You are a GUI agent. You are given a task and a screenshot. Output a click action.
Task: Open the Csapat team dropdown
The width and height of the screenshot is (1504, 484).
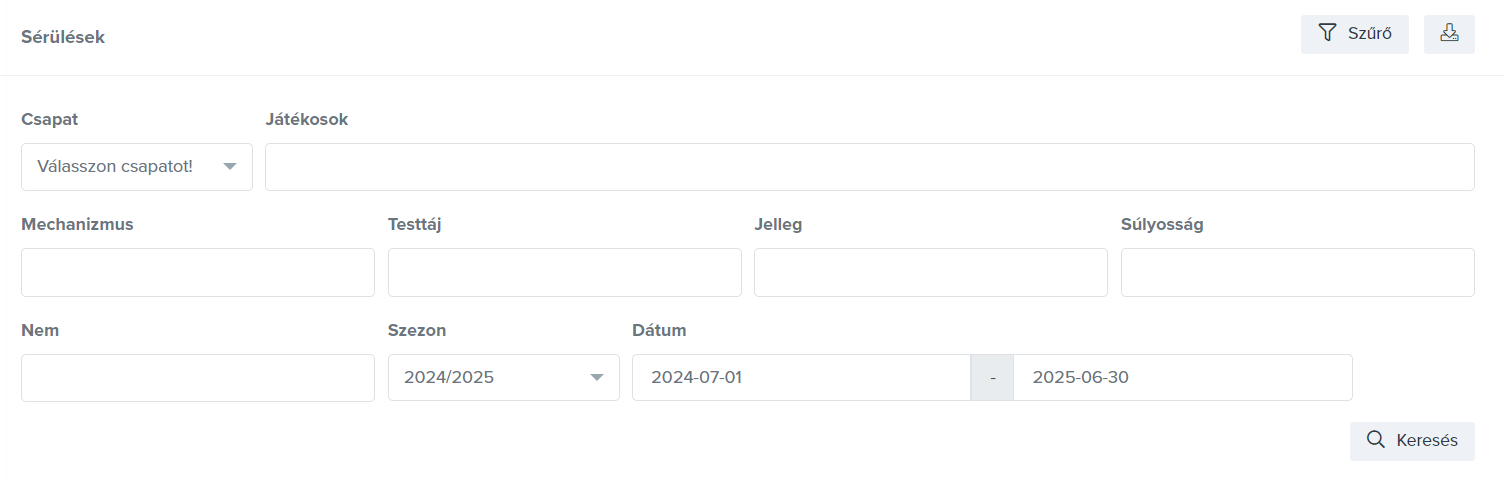(x=137, y=167)
